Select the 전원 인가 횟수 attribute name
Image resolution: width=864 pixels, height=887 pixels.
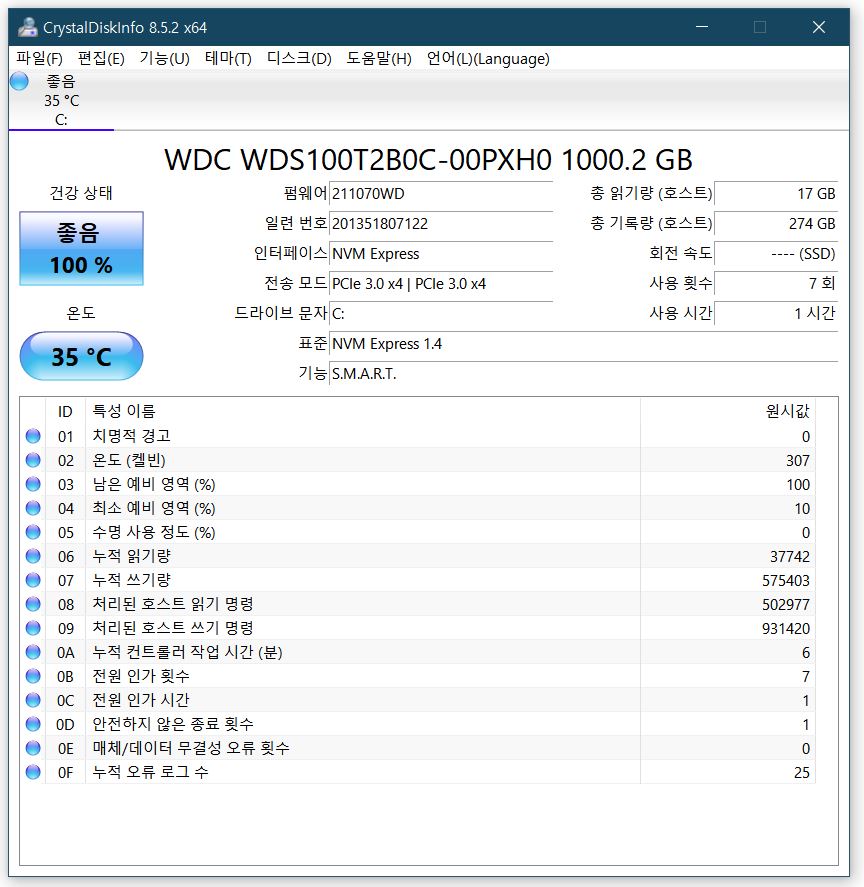141,676
